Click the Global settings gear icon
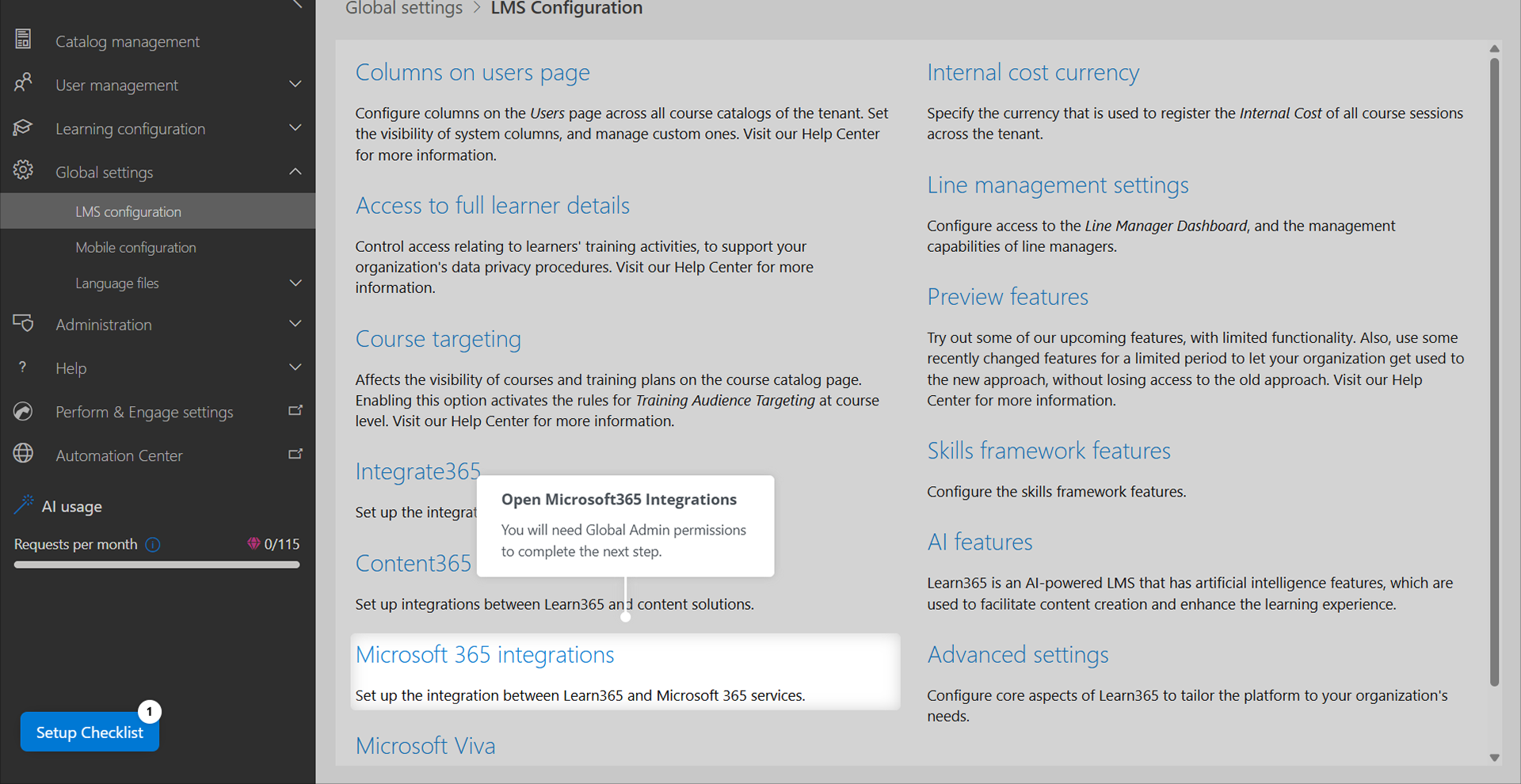Image resolution: width=1521 pixels, height=784 pixels. click(23, 169)
